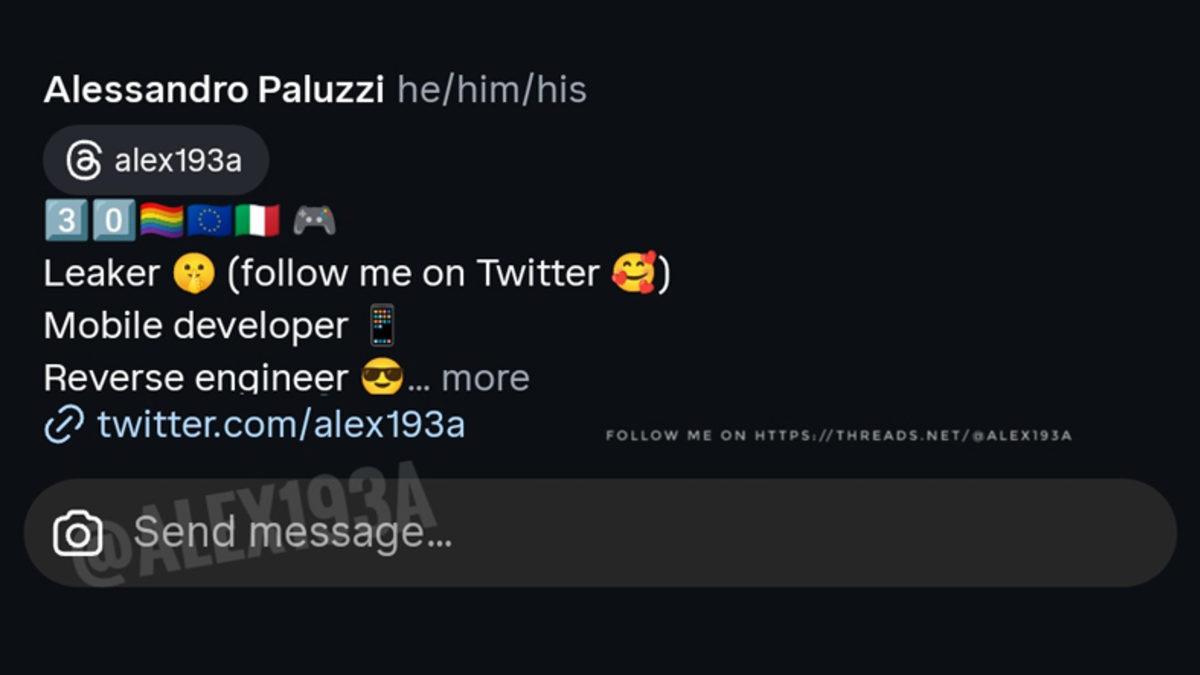Click the Threads logo icon
The image size is (1200, 675).
(84, 161)
